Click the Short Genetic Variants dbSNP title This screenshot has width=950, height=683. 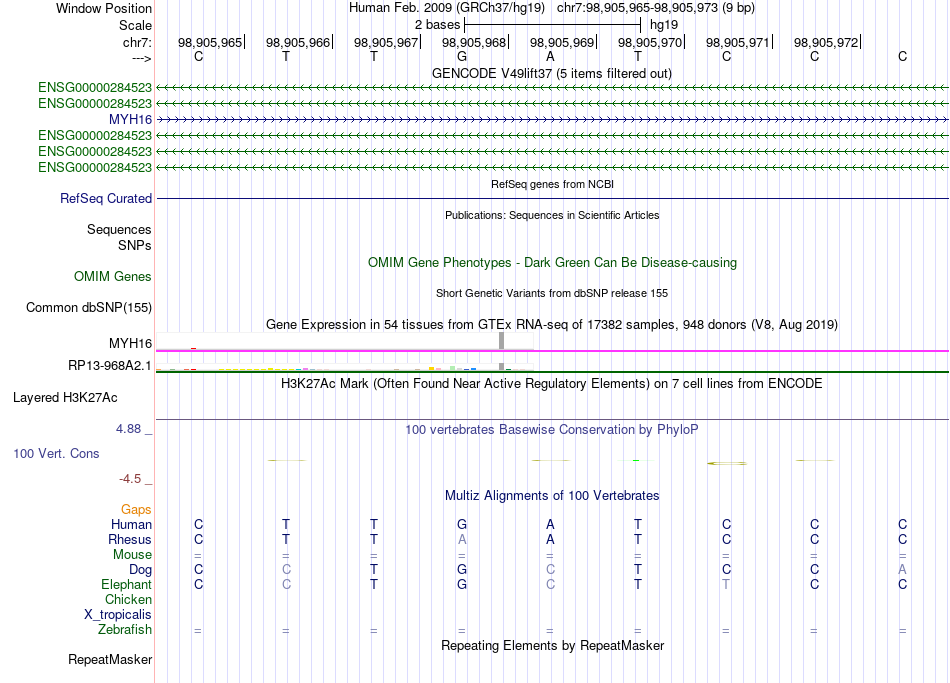pos(552,293)
